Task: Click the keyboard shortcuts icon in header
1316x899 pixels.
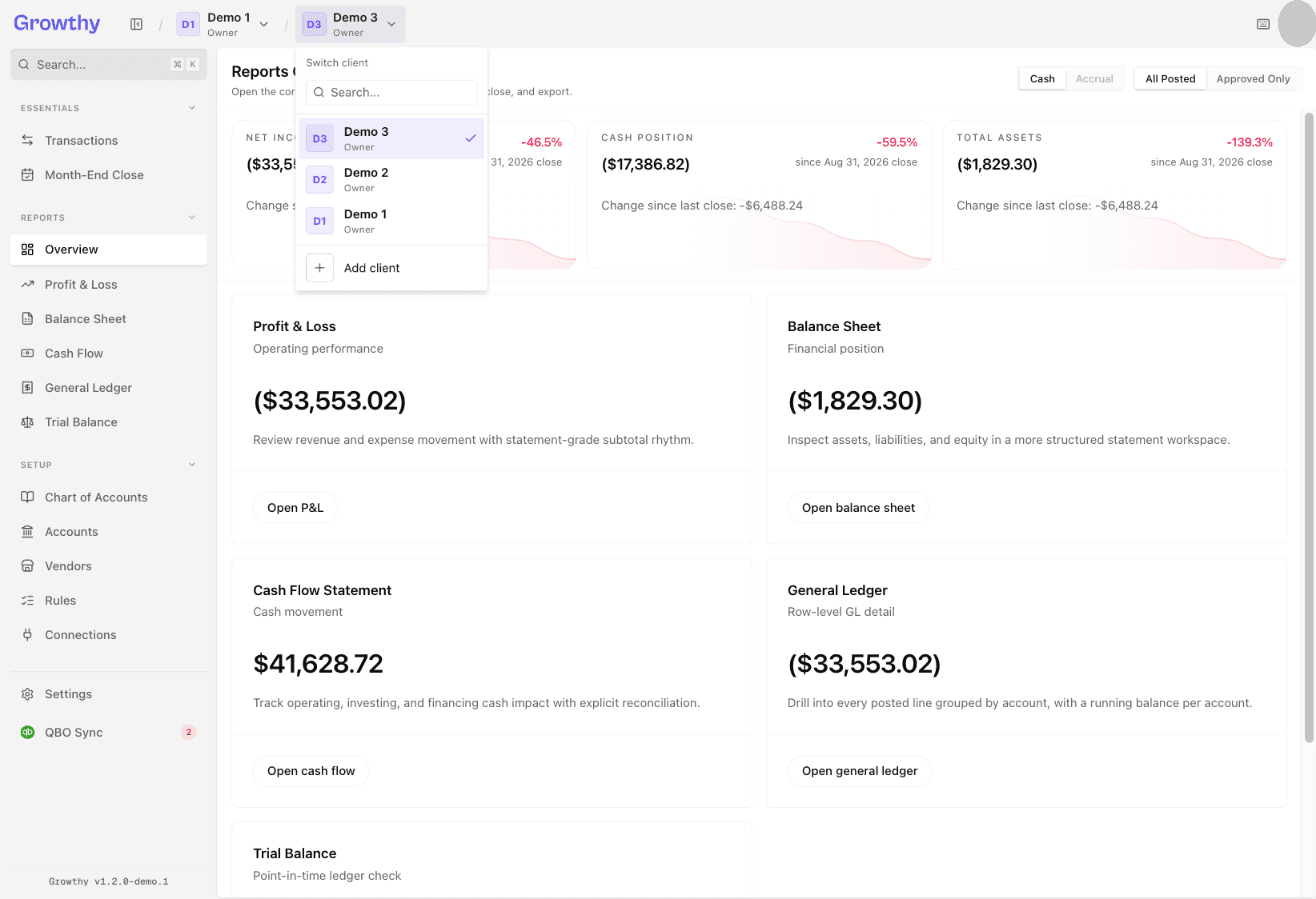Action: pos(1263,24)
